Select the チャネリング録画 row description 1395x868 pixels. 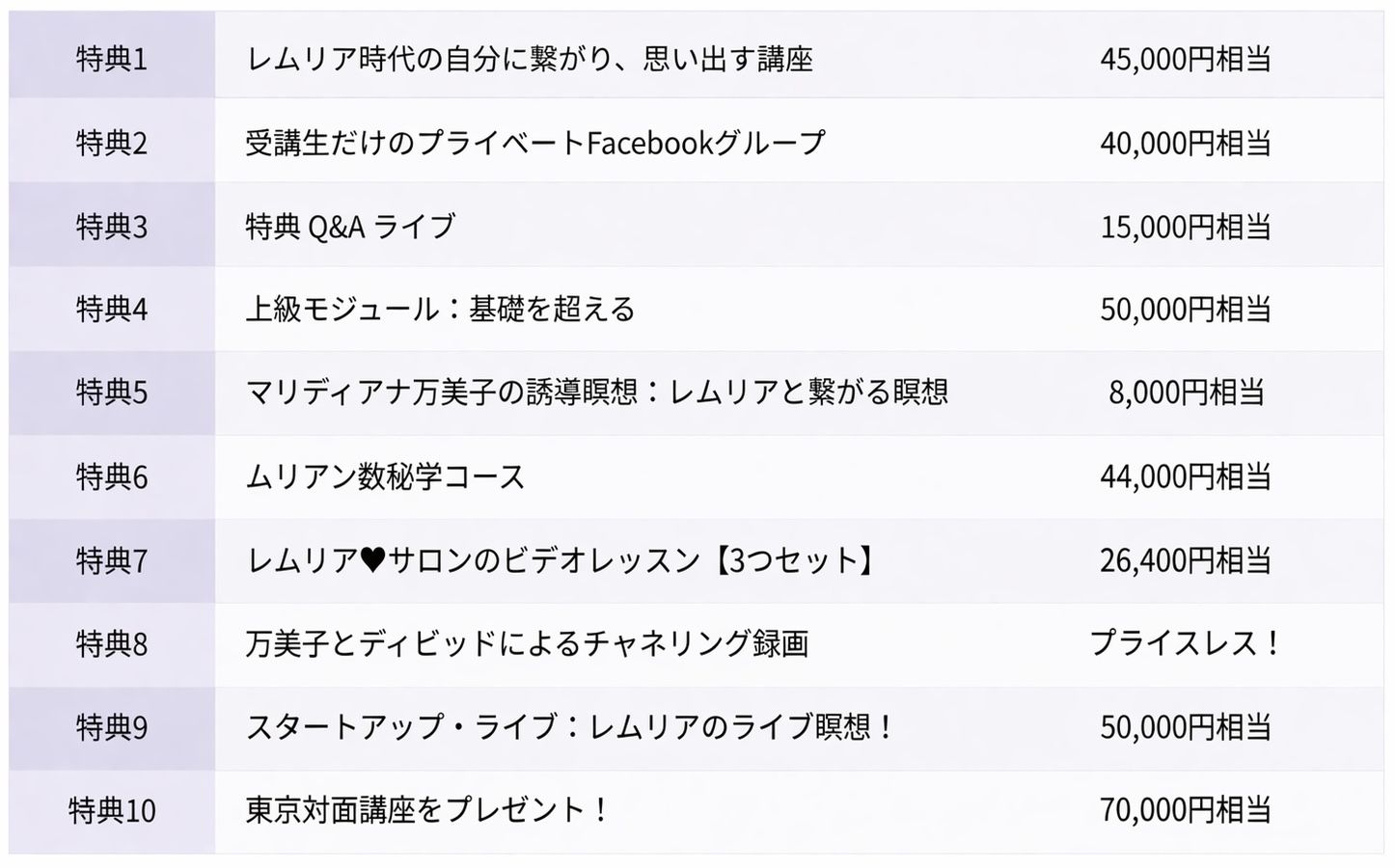pyautogui.click(x=527, y=643)
